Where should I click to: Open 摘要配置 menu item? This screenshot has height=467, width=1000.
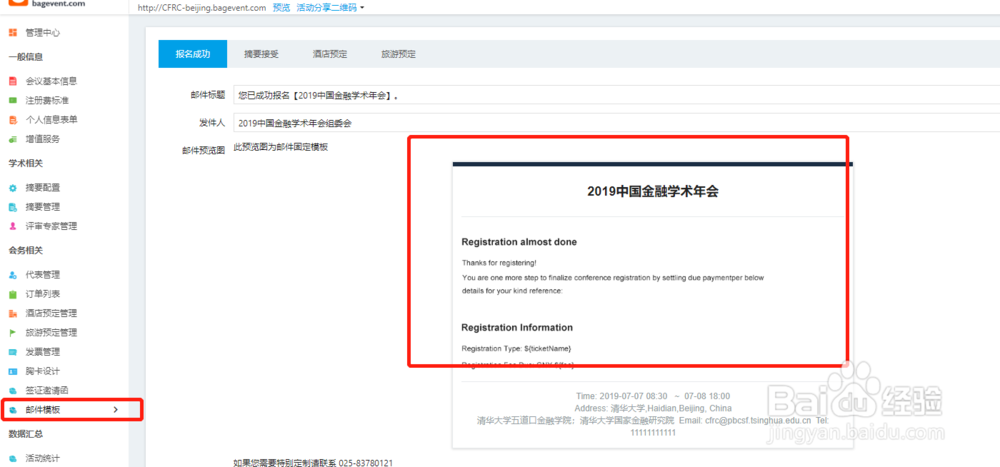[43, 188]
